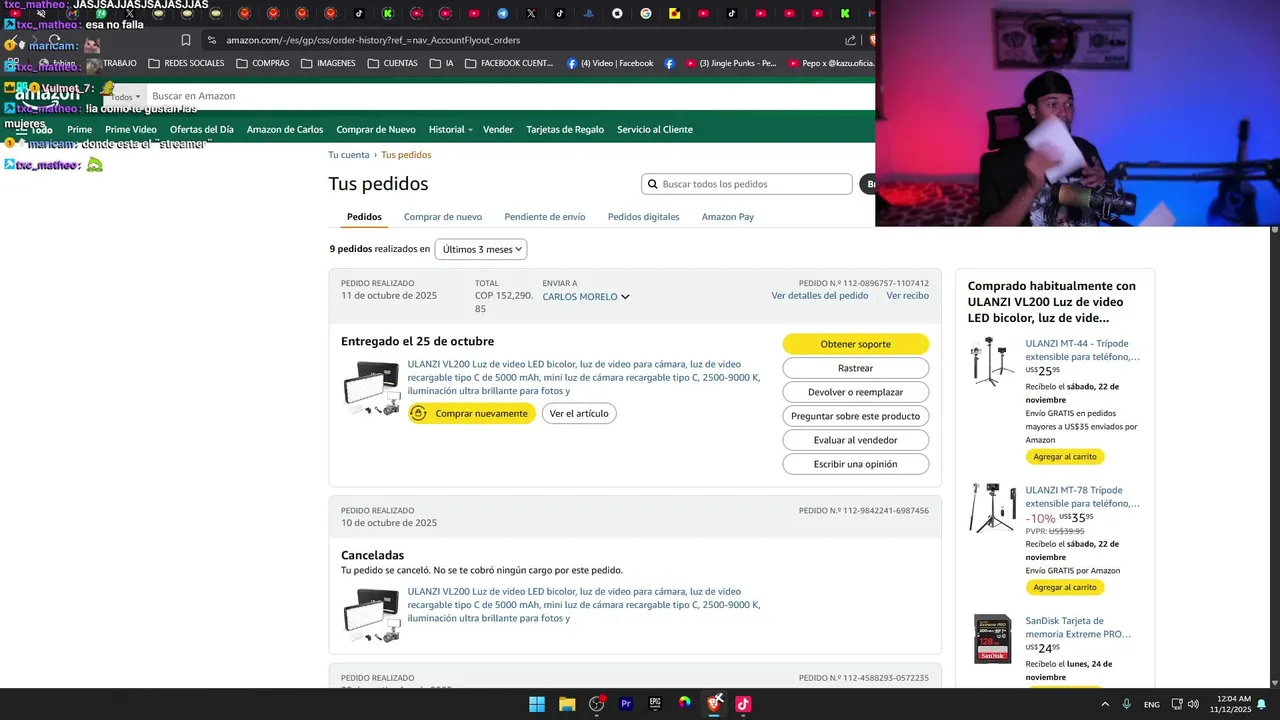Click the magnifier icon in the orders search
The image size is (1280, 720).
653,184
